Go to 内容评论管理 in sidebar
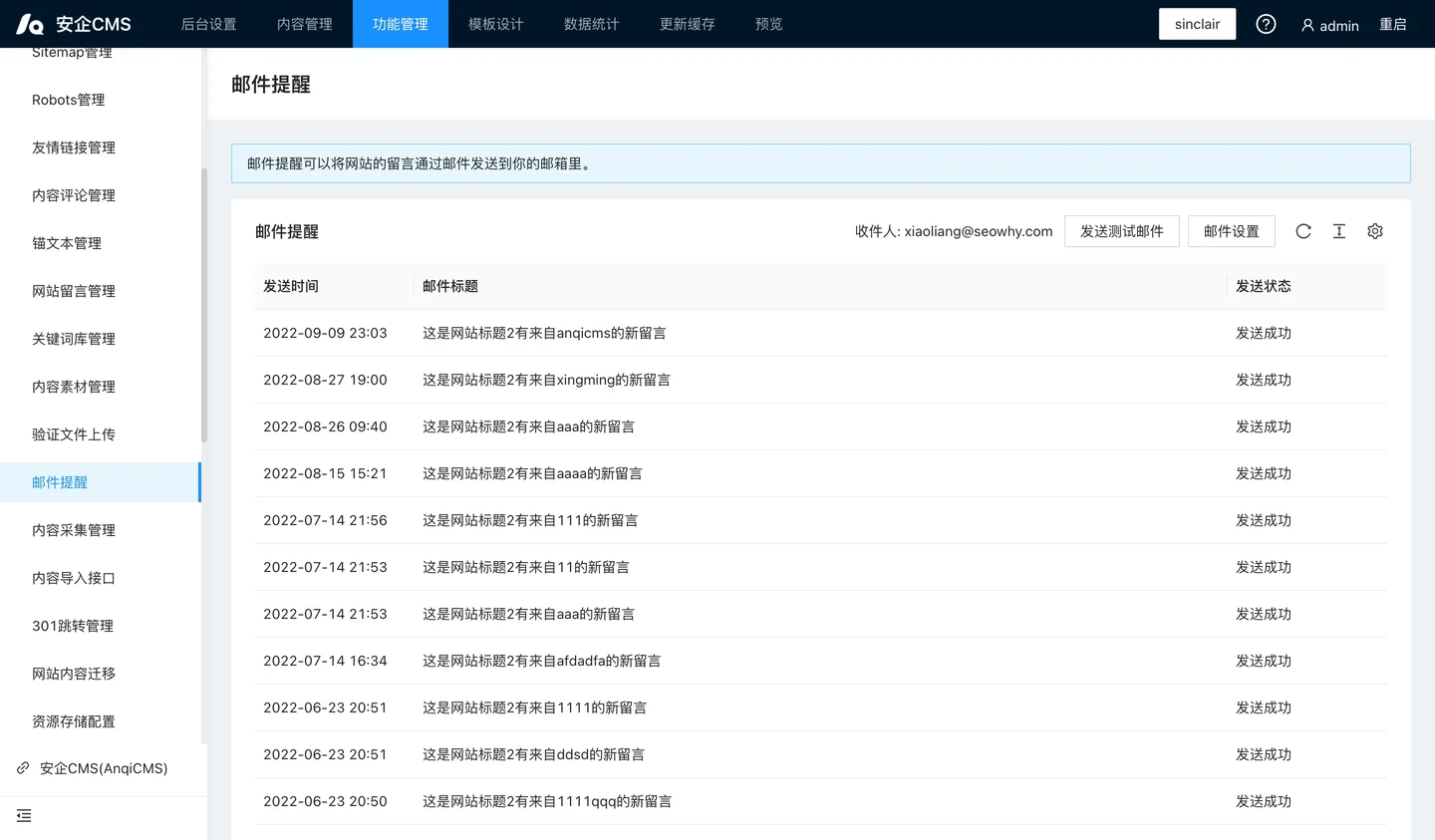Viewport: 1435px width, 840px height. click(x=100, y=195)
